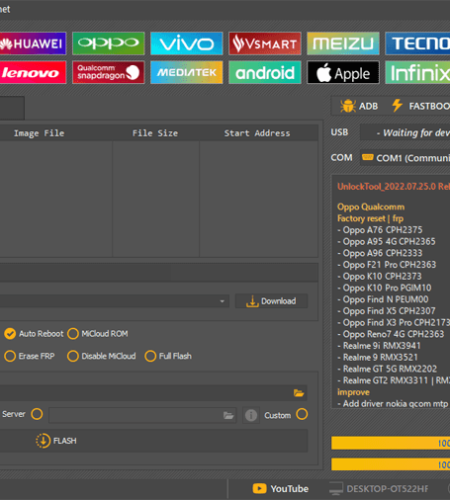Screen dimensions: 450x500
Task: Click the Oppo Qualcomm log heading
Action: 371,207
